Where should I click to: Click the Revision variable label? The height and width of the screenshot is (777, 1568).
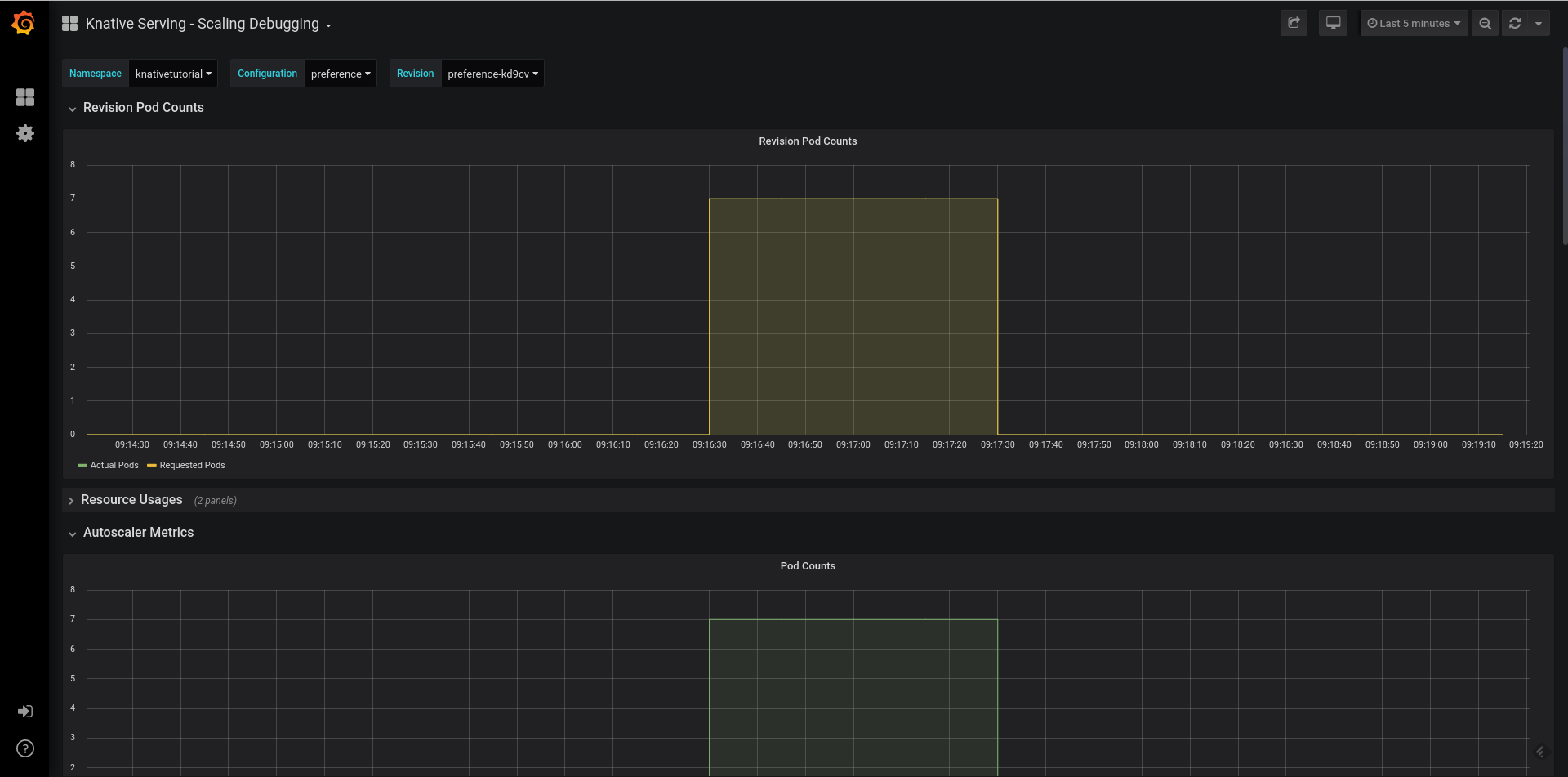[416, 74]
